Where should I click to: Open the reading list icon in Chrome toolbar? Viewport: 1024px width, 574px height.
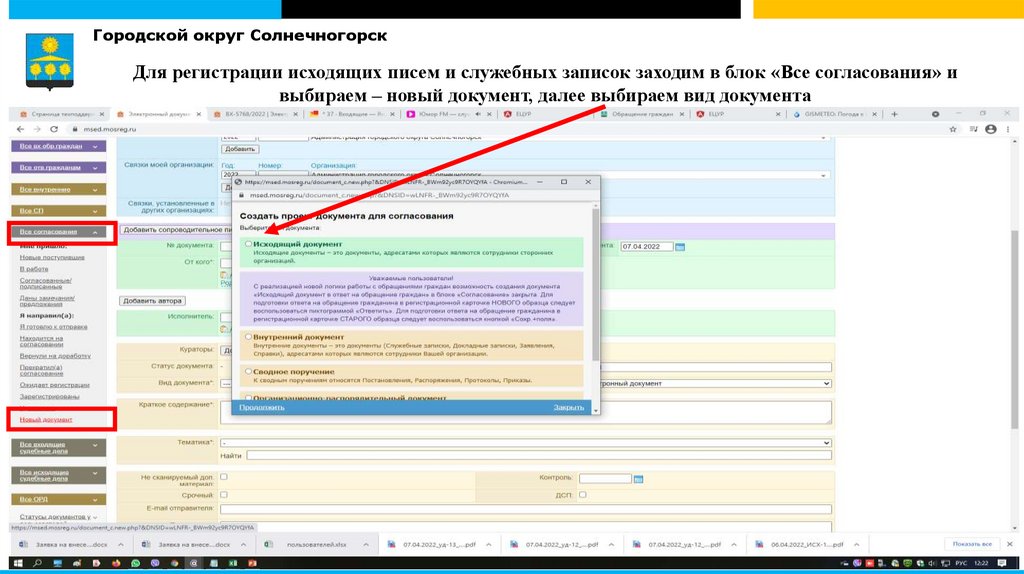[973, 129]
